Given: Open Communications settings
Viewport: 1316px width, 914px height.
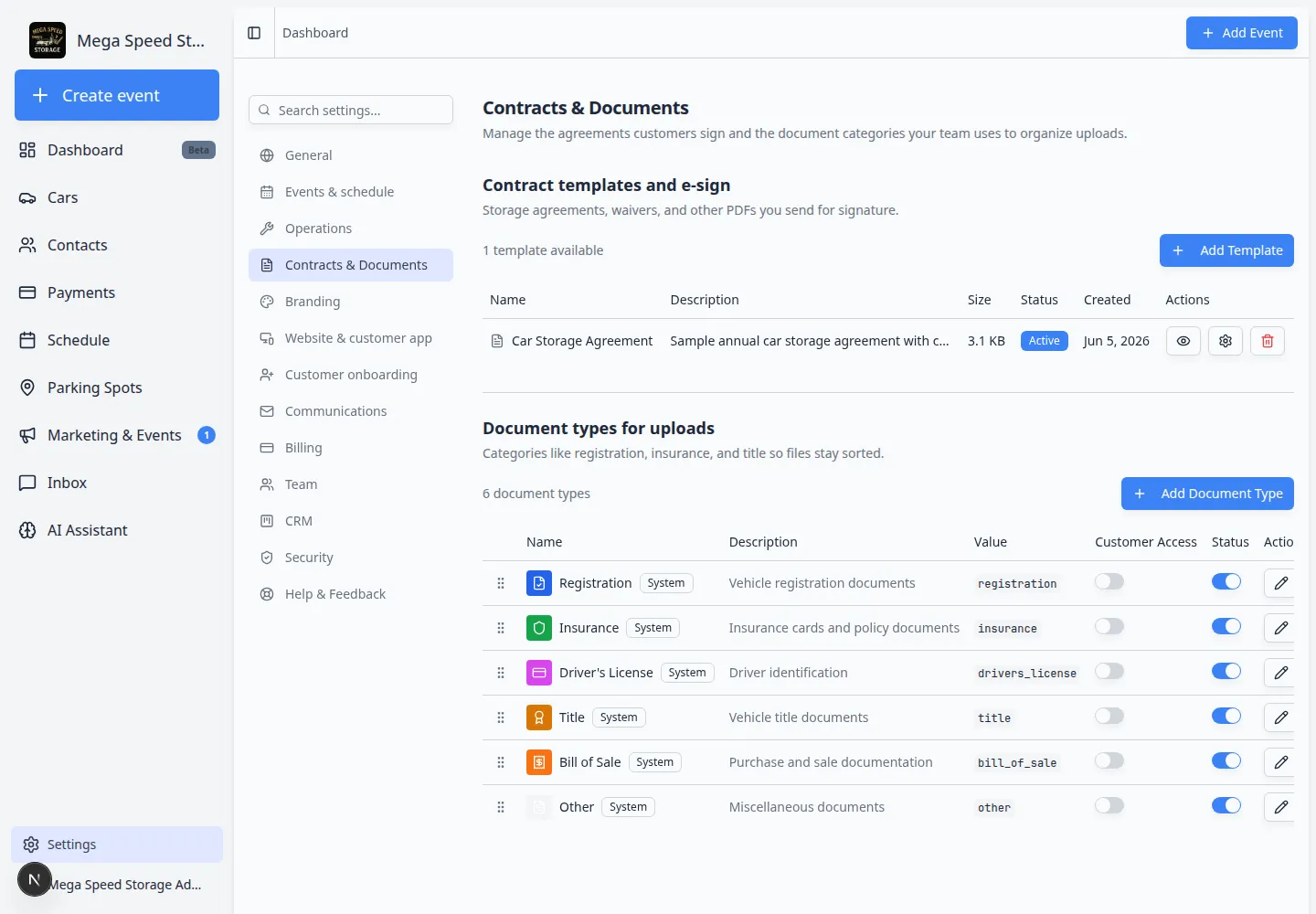Looking at the screenshot, I should (x=351, y=411).
